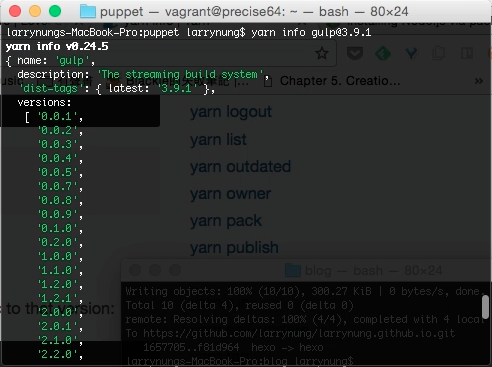Image resolution: width=492 pixels, height=367 pixels.
Task: Click the Pocket save extension icon
Action: click(x=355, y=53)
